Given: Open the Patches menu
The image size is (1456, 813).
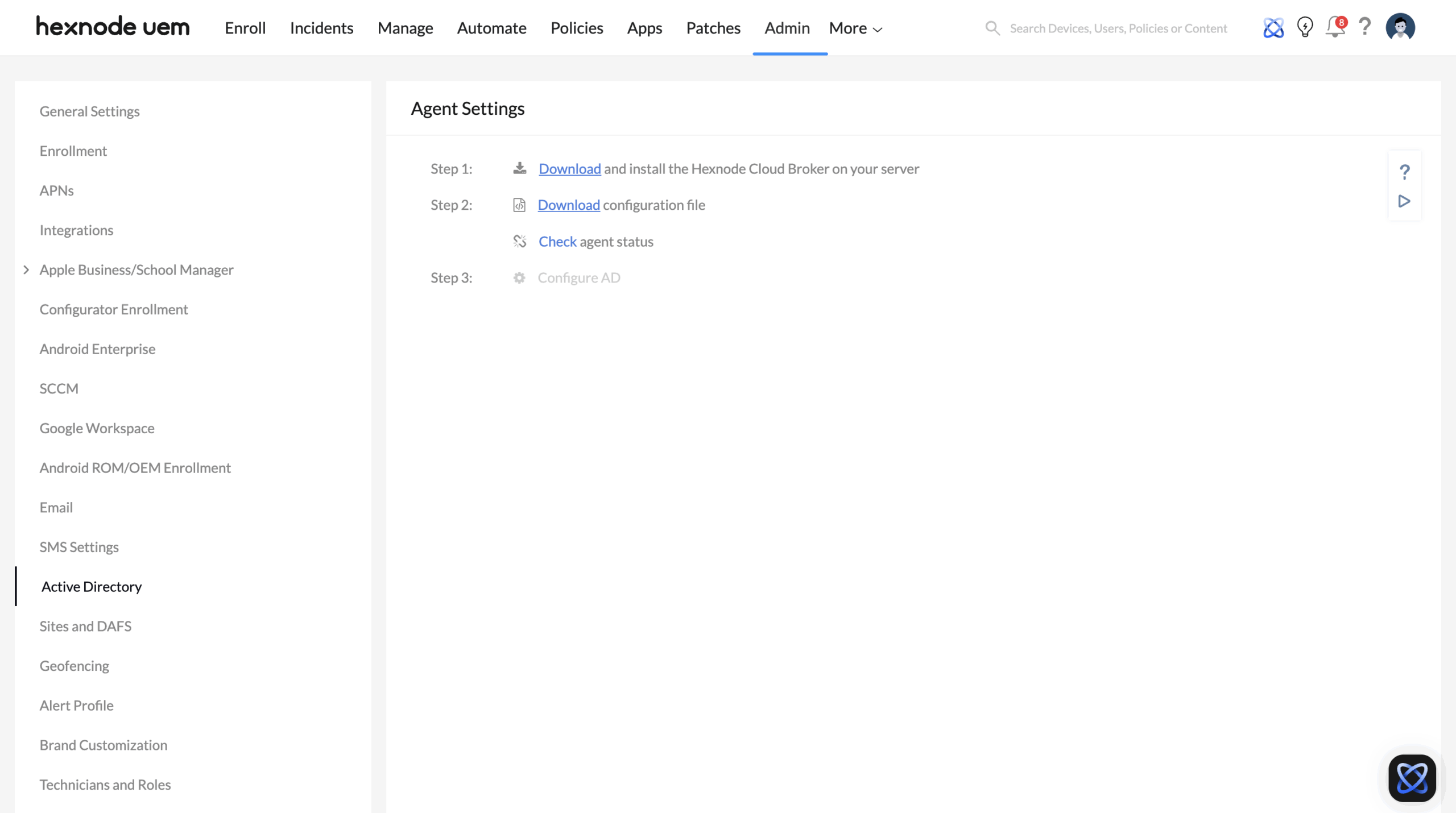Looking at the screenshot, I should coord(713,28).
